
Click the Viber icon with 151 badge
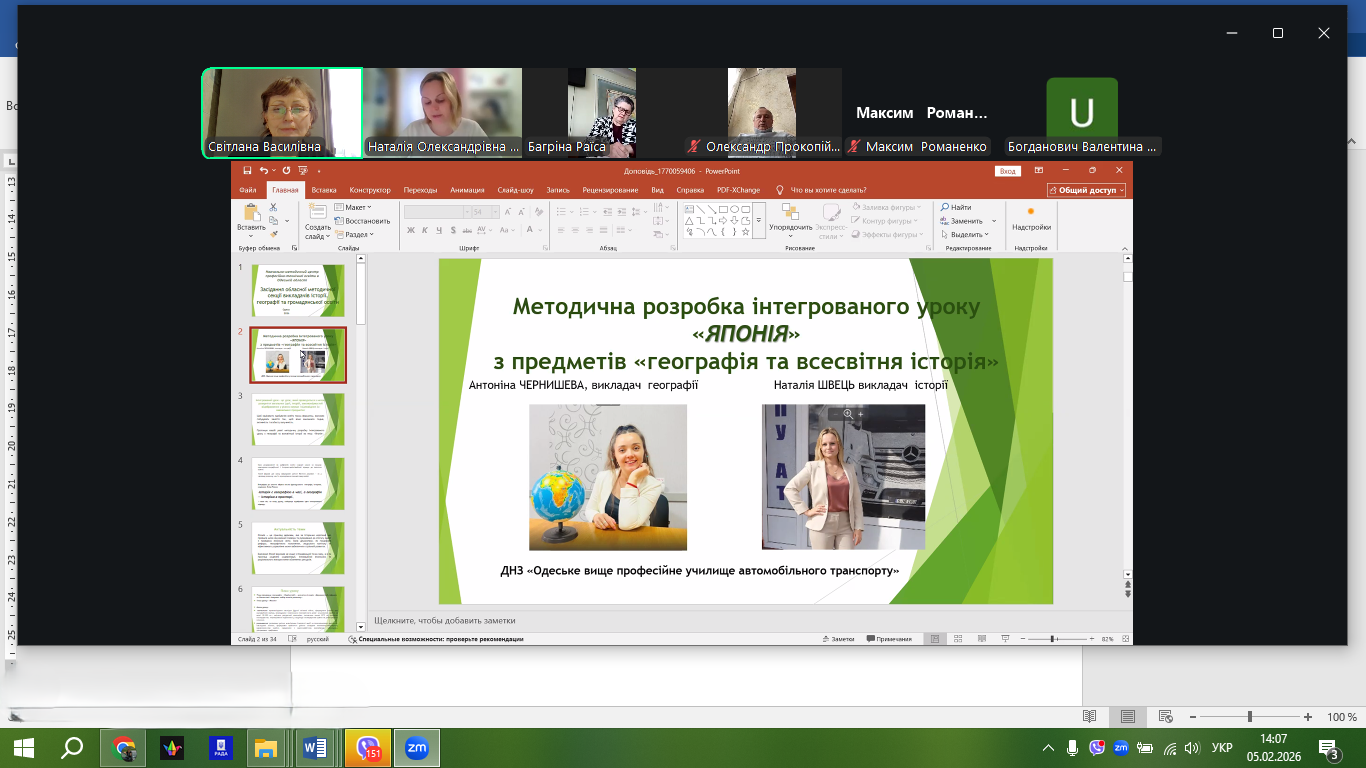coord(368,747)
